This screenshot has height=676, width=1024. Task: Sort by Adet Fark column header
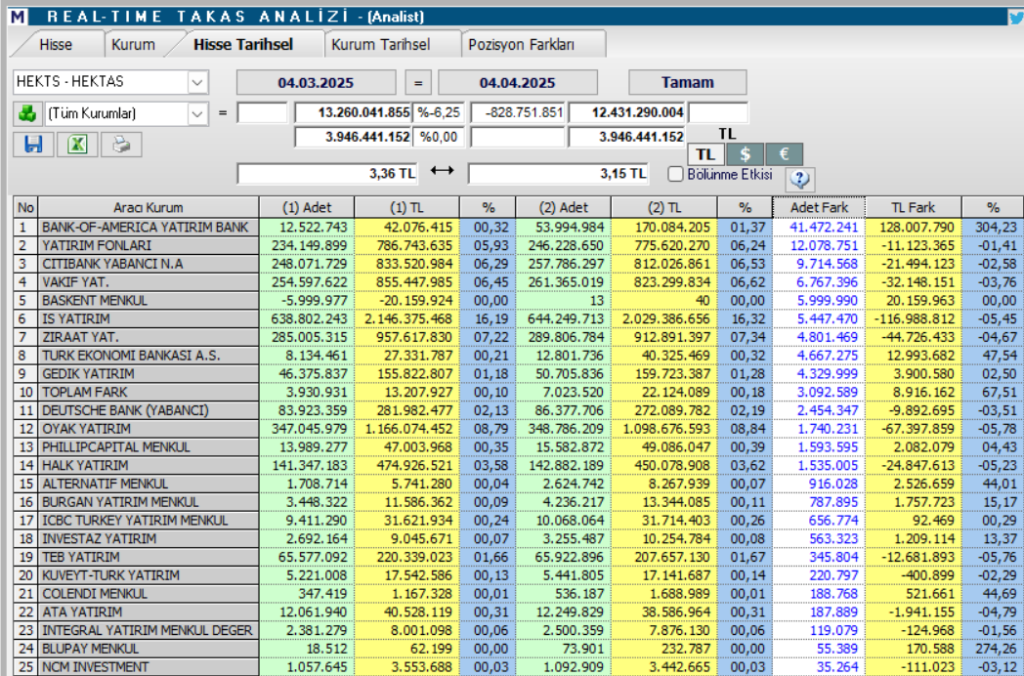click(819, 208)
